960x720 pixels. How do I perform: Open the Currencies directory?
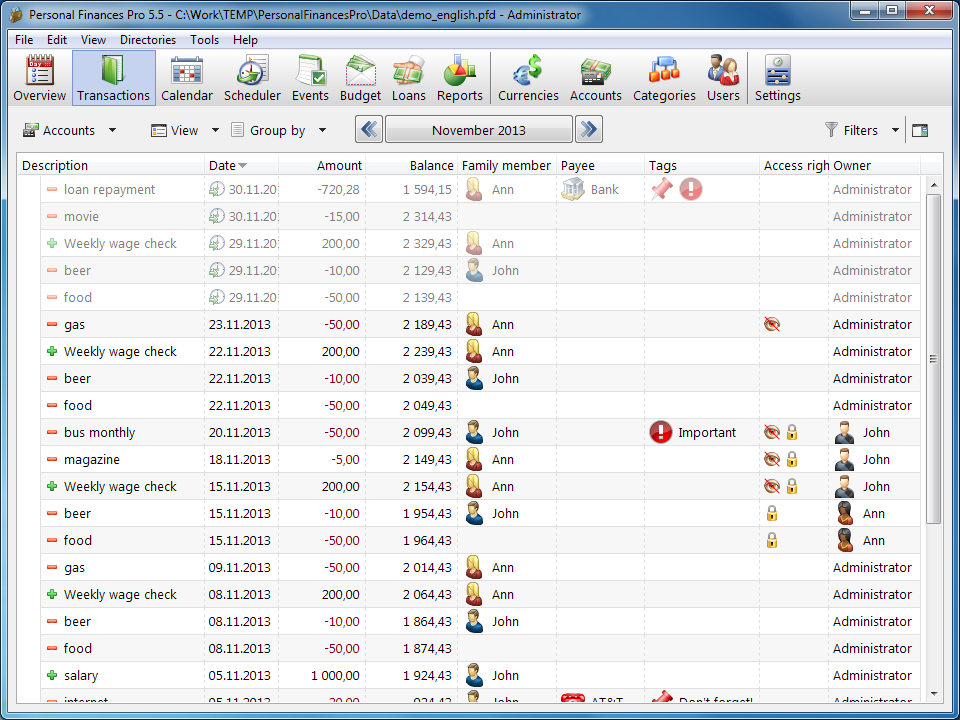pyautogui.click(x=528, y=78)
